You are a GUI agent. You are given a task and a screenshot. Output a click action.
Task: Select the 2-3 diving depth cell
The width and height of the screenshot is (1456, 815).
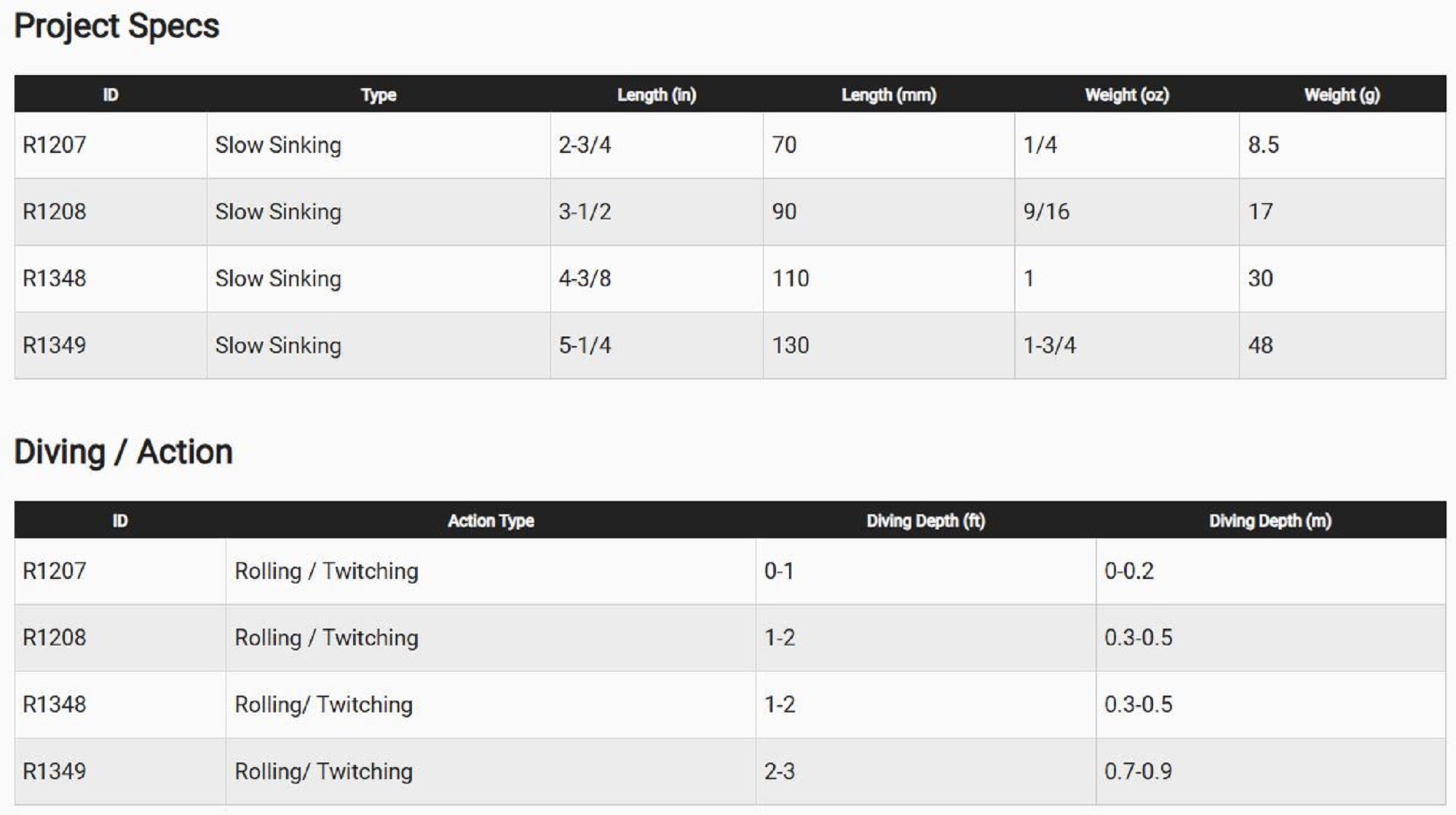coord(779,771)
